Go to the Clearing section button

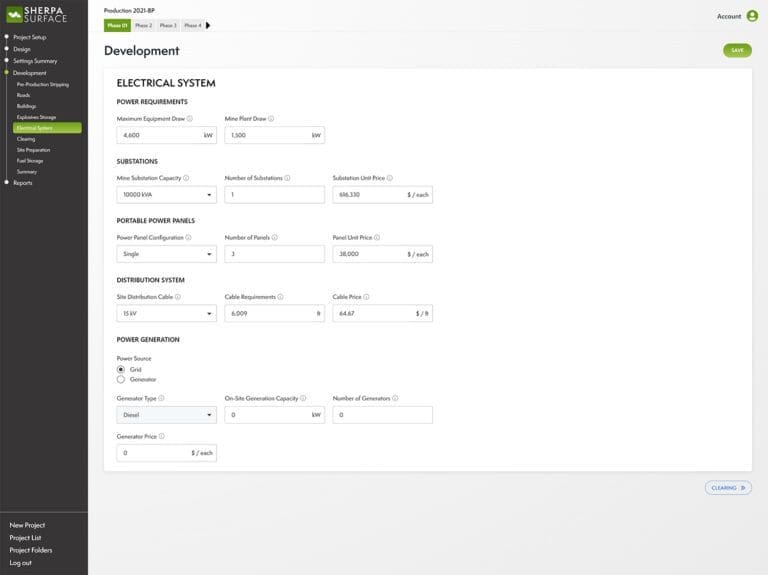pyautogui.click(x=727, y=488)
